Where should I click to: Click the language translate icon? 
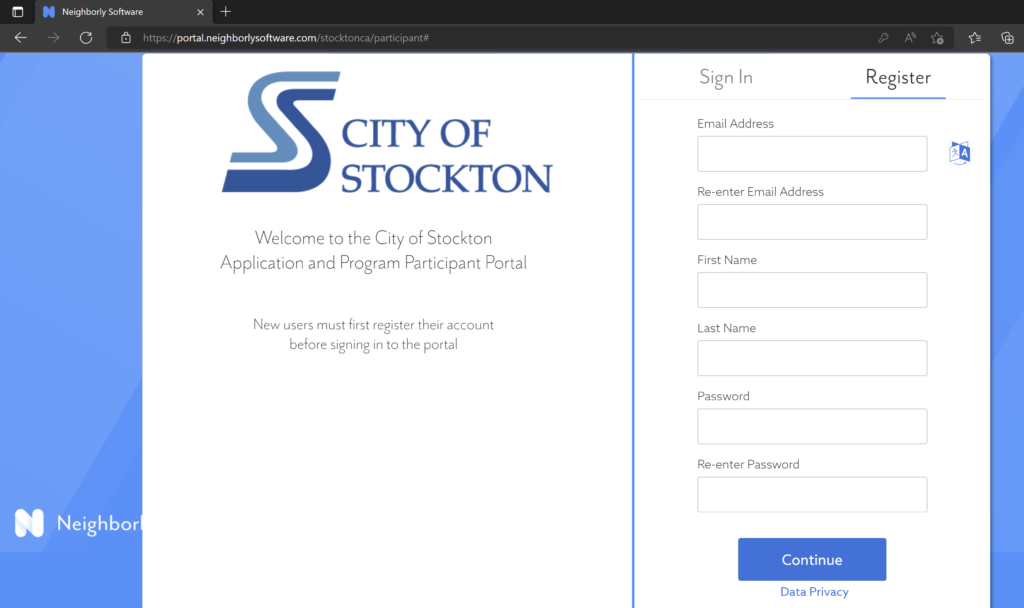pyautogui.click(x=959, y=153)
